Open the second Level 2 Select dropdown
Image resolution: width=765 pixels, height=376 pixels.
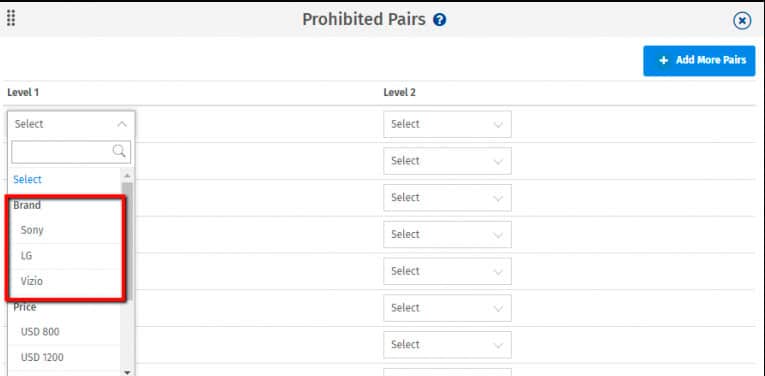tap(447, 161)
